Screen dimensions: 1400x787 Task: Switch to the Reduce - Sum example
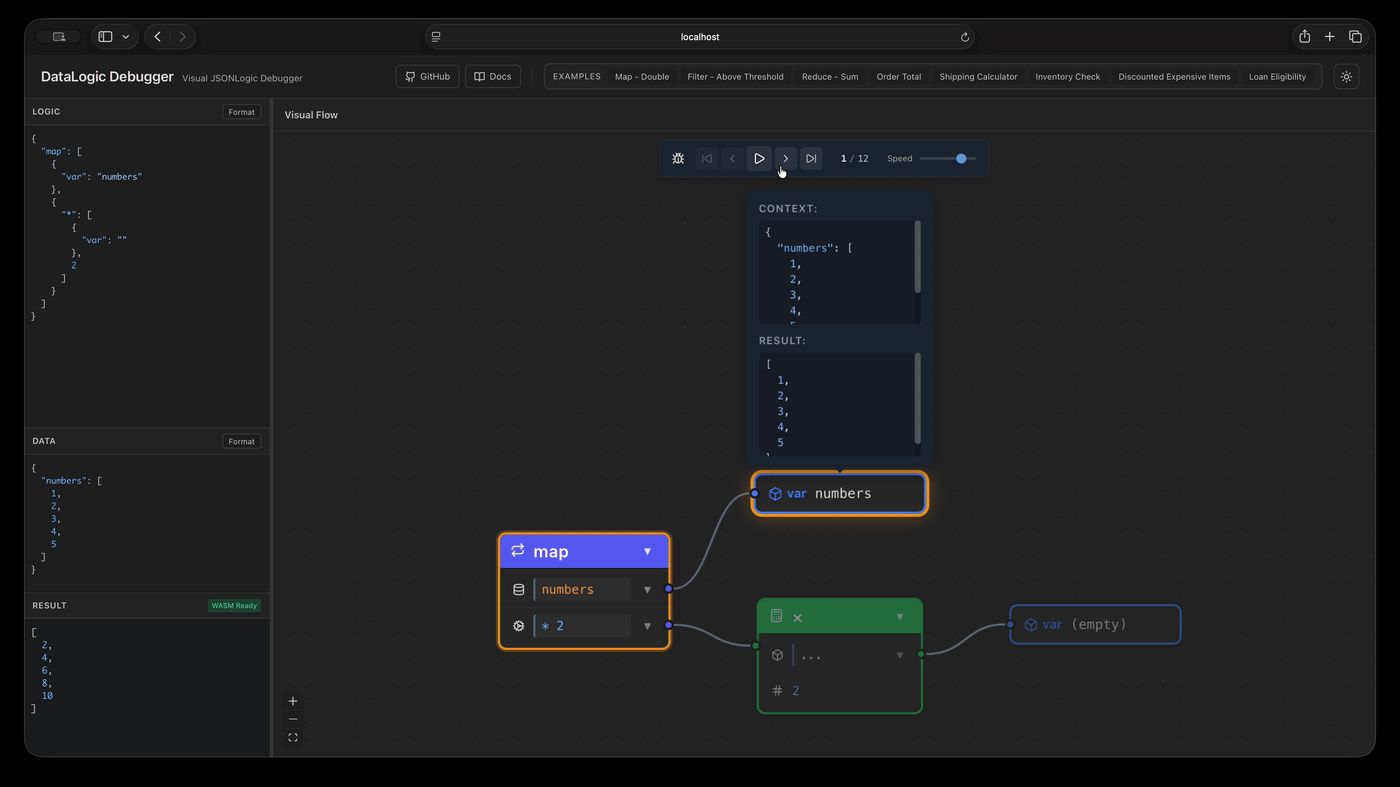tap(830, 76)
